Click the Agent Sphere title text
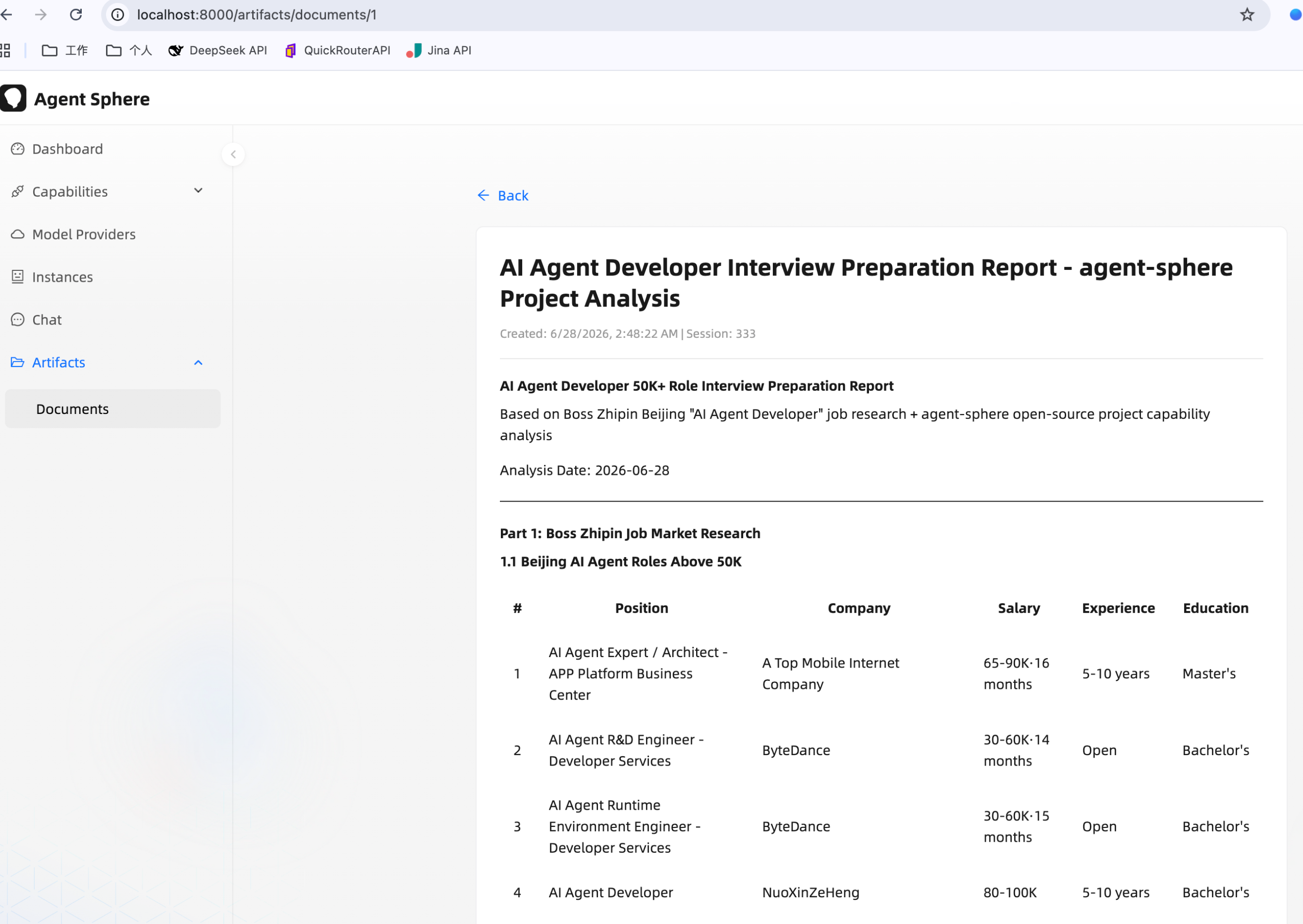 pos(92,99)
